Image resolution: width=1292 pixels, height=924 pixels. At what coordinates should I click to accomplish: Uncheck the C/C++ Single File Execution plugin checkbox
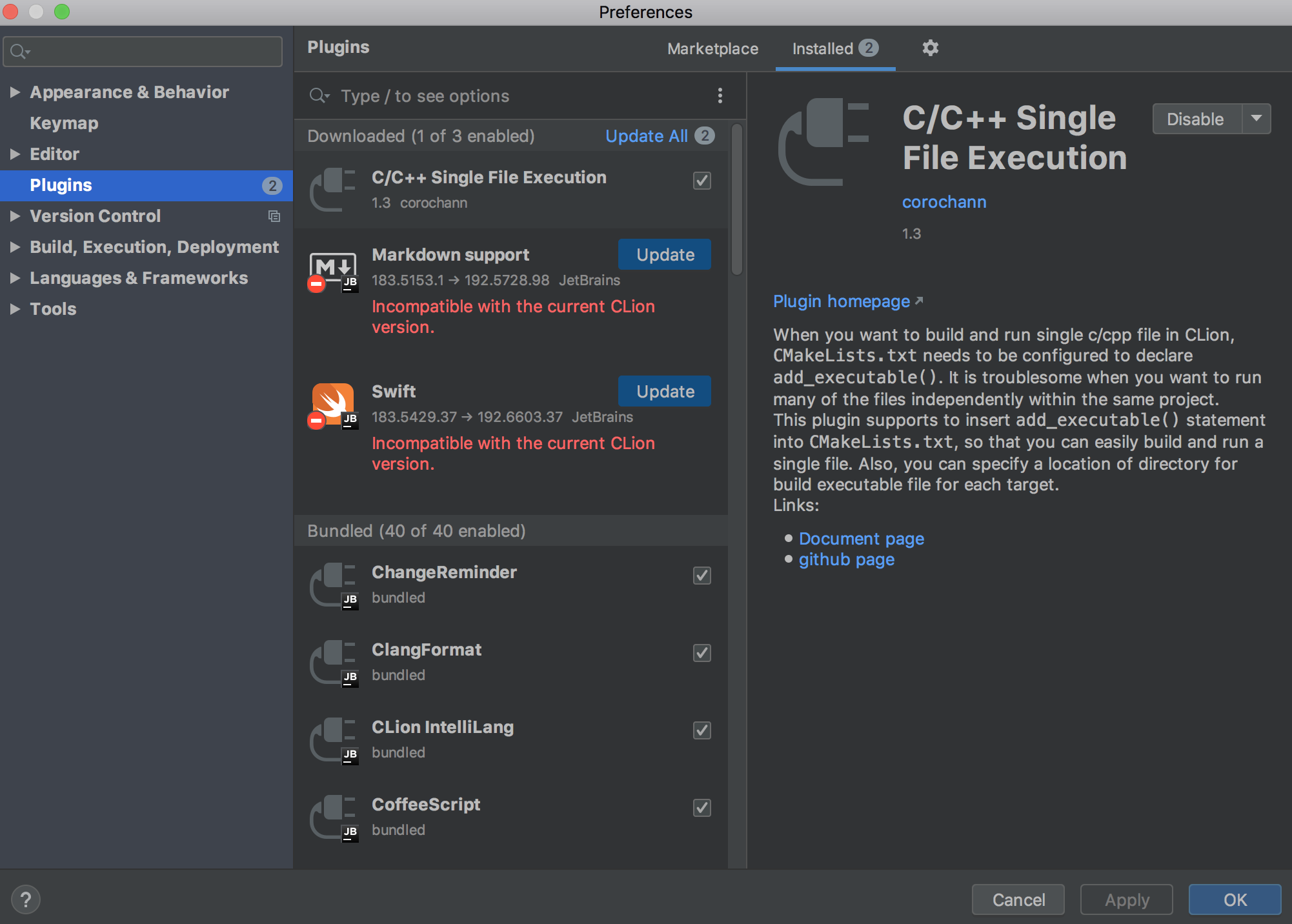(702, 180)
